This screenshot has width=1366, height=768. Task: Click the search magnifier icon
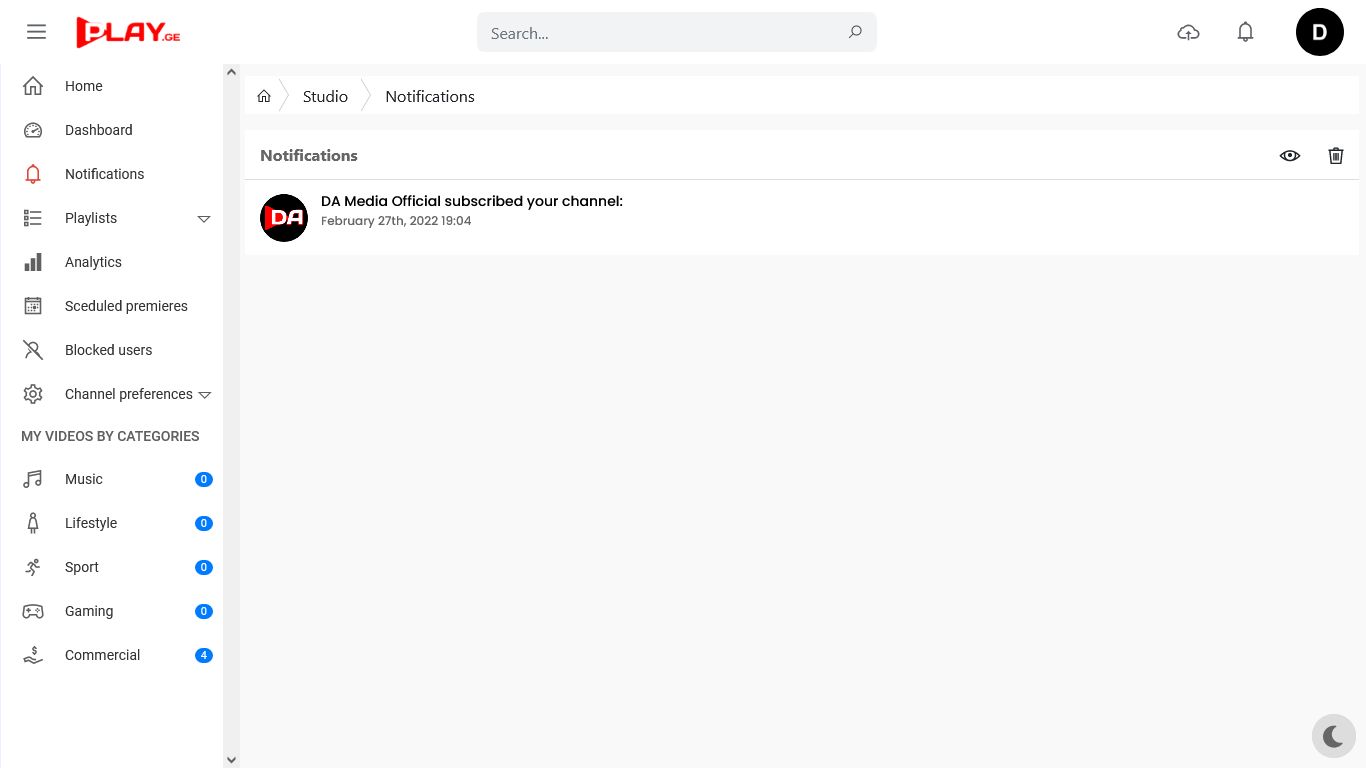(855, 32)
